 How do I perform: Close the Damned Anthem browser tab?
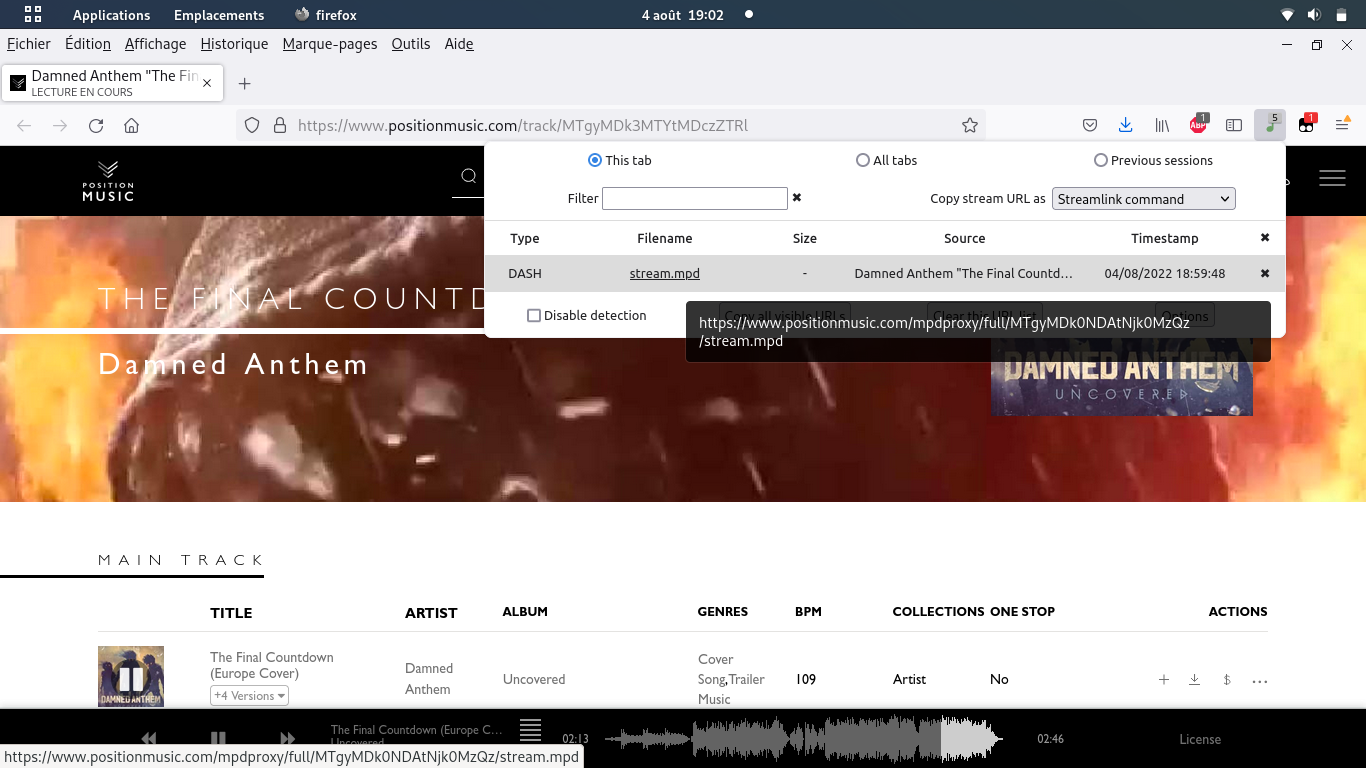pyautogui.click(x=207, y=84)
